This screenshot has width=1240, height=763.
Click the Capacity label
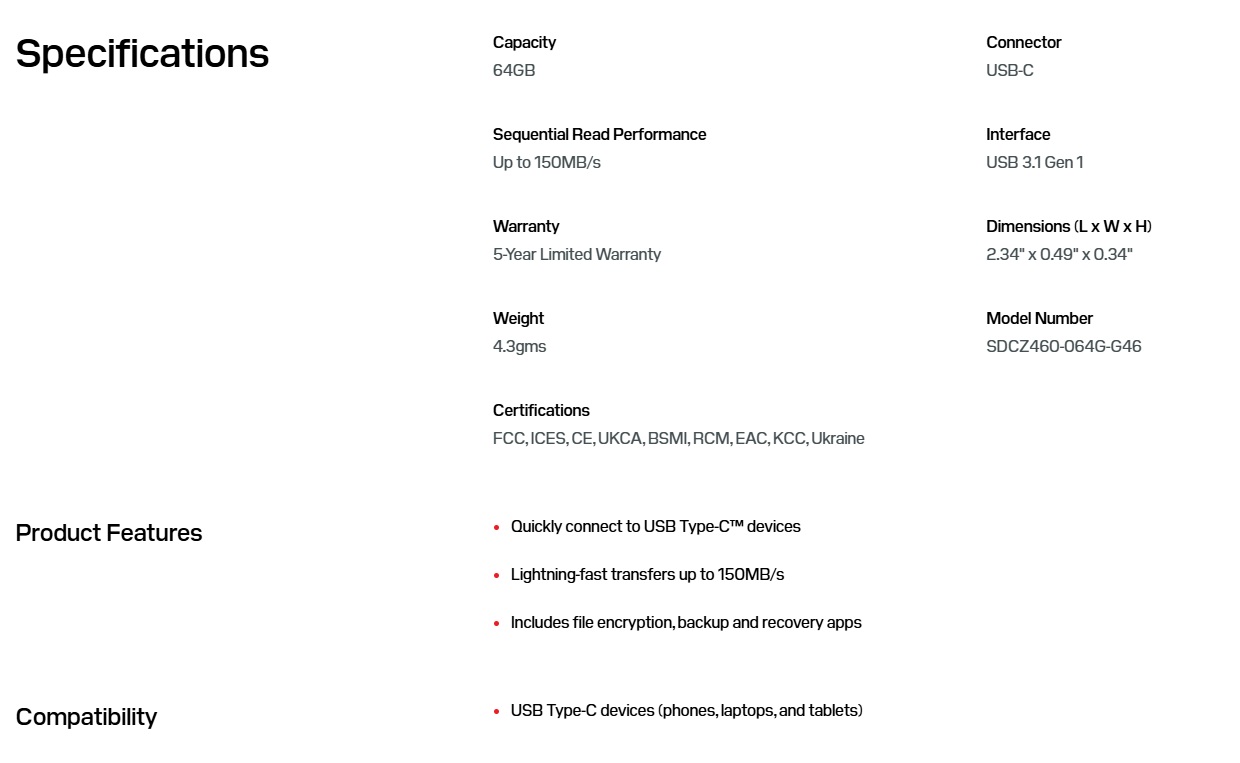click(x=524, y=42)
